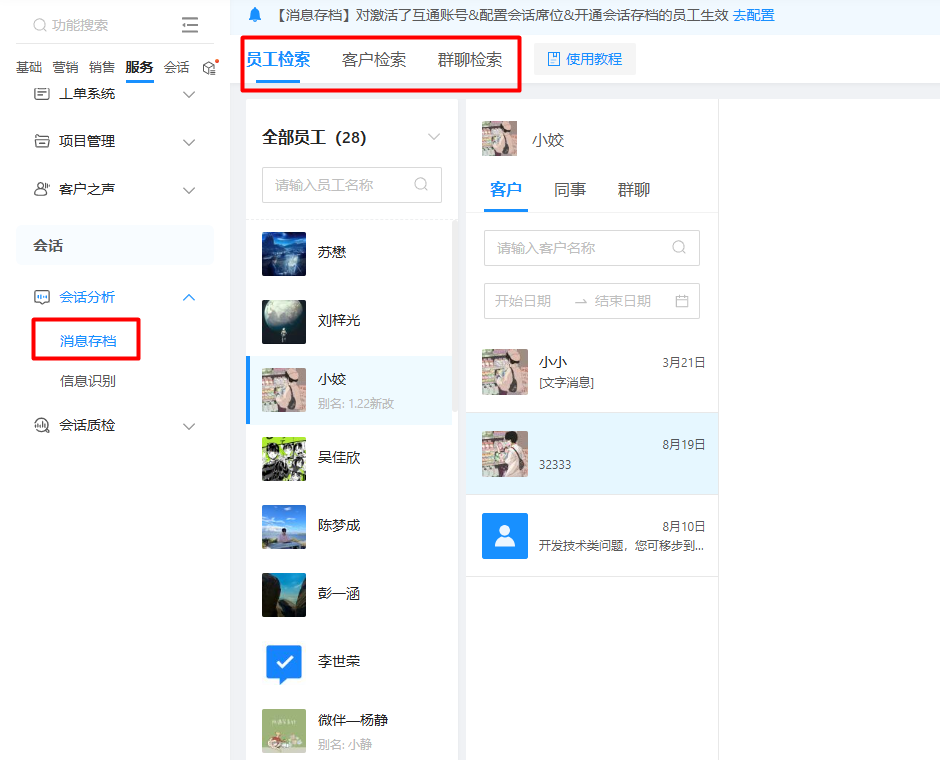Open the 基础 top navigation tab
The width and height of the screenshot is (940, 760).
[x=29, y=67]
